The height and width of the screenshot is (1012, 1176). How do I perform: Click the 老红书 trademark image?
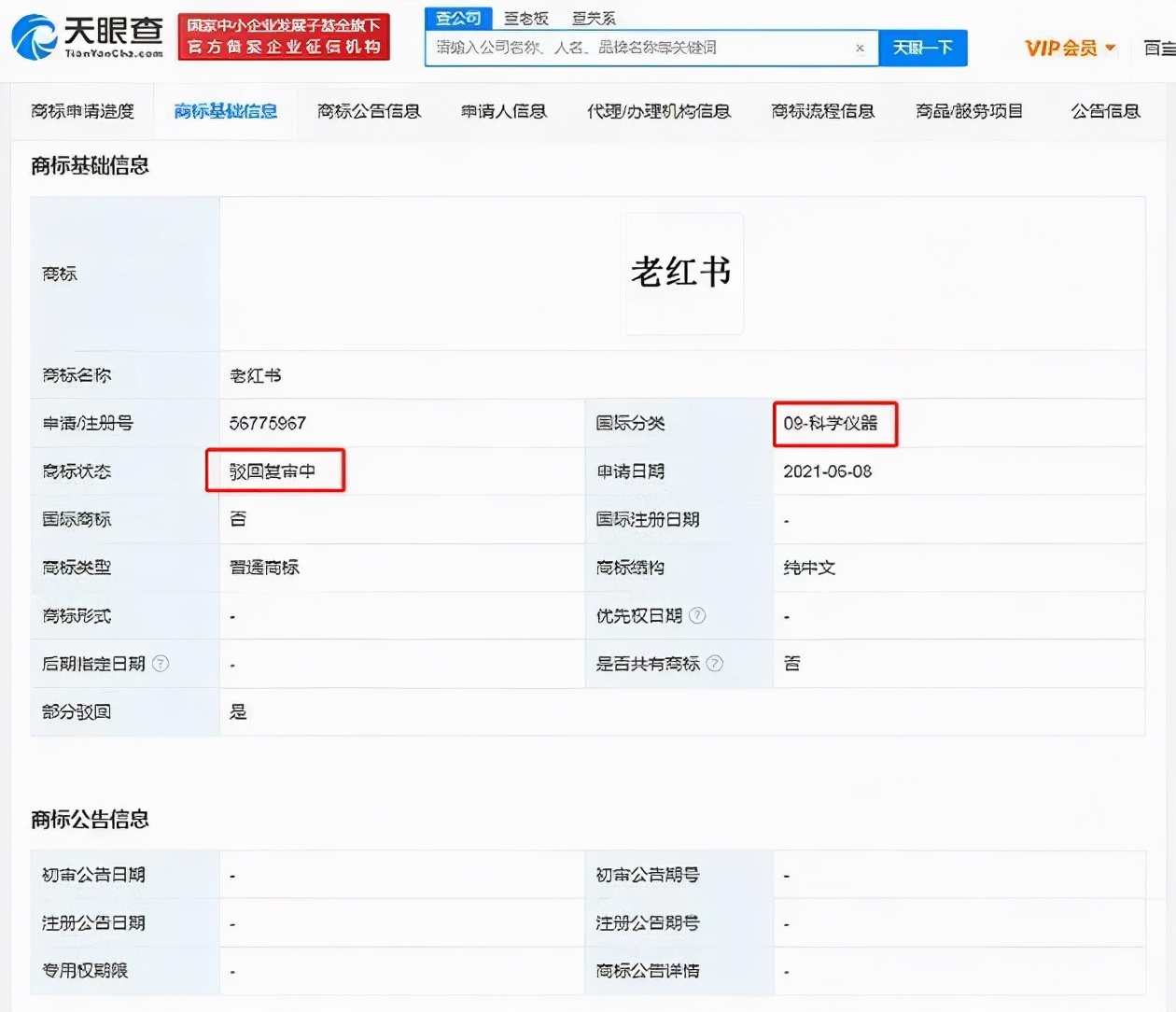pos(682,273)
